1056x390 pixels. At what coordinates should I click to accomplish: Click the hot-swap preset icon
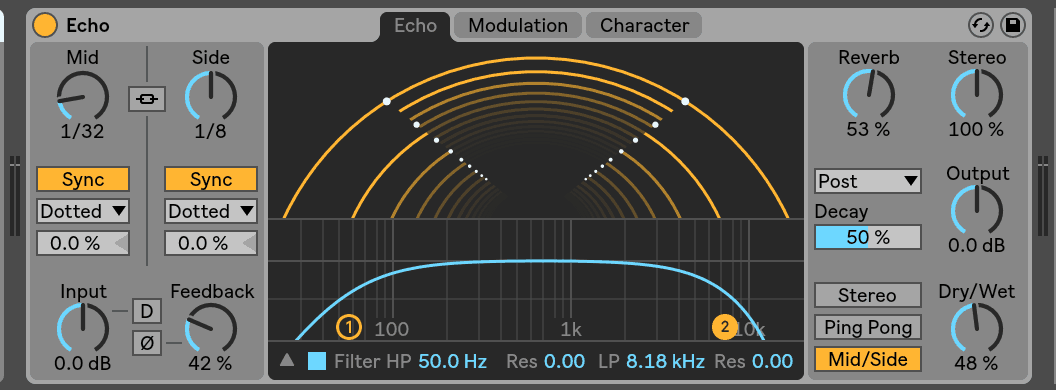click(x=981, y=26)
